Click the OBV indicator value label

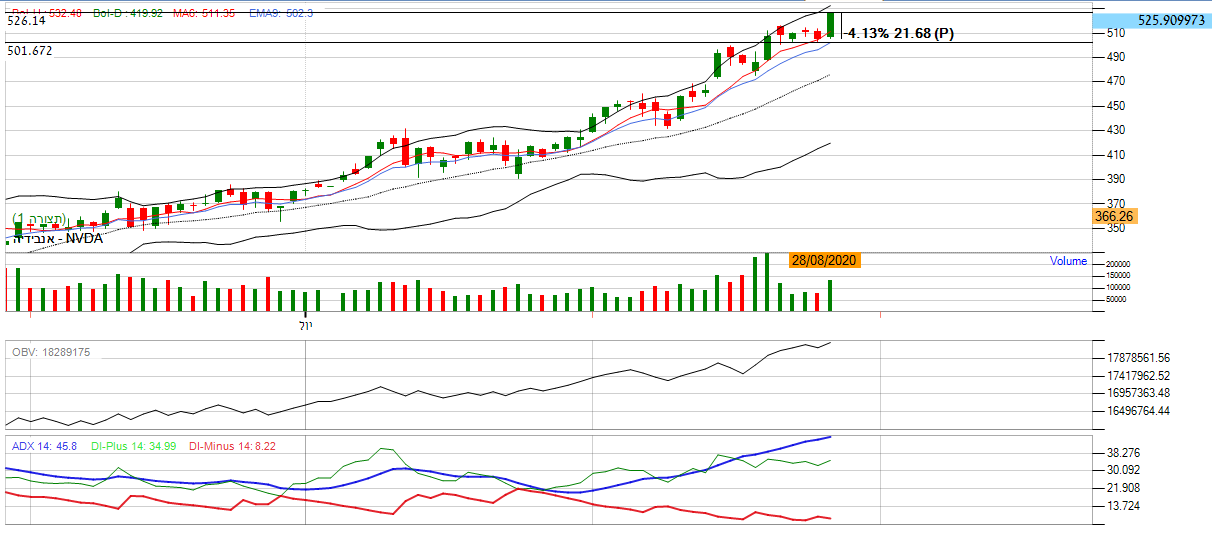(x=51, y=352)
